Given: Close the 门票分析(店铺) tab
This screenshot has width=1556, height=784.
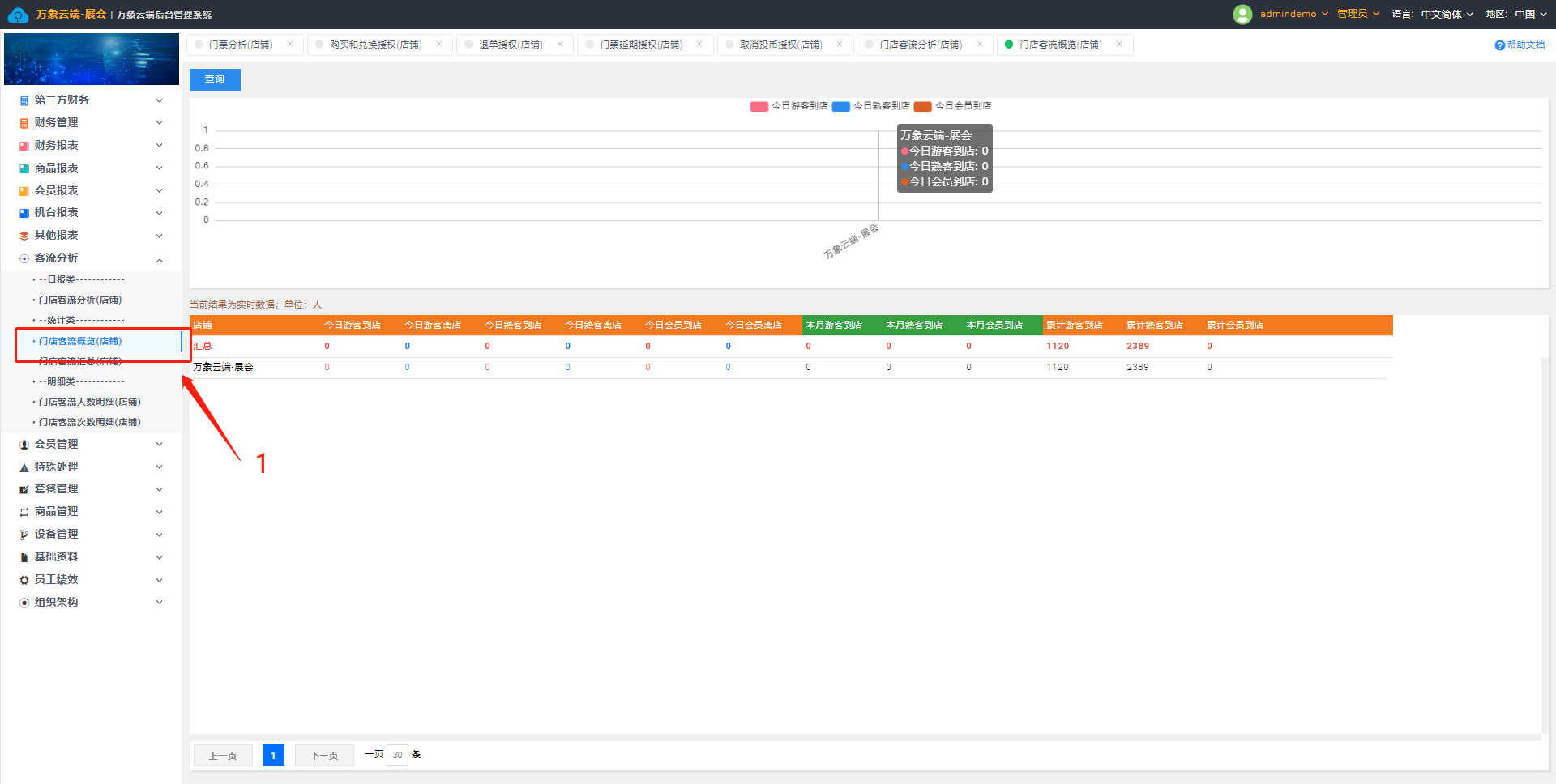Looking at the screenshot, I should point(290,45).
